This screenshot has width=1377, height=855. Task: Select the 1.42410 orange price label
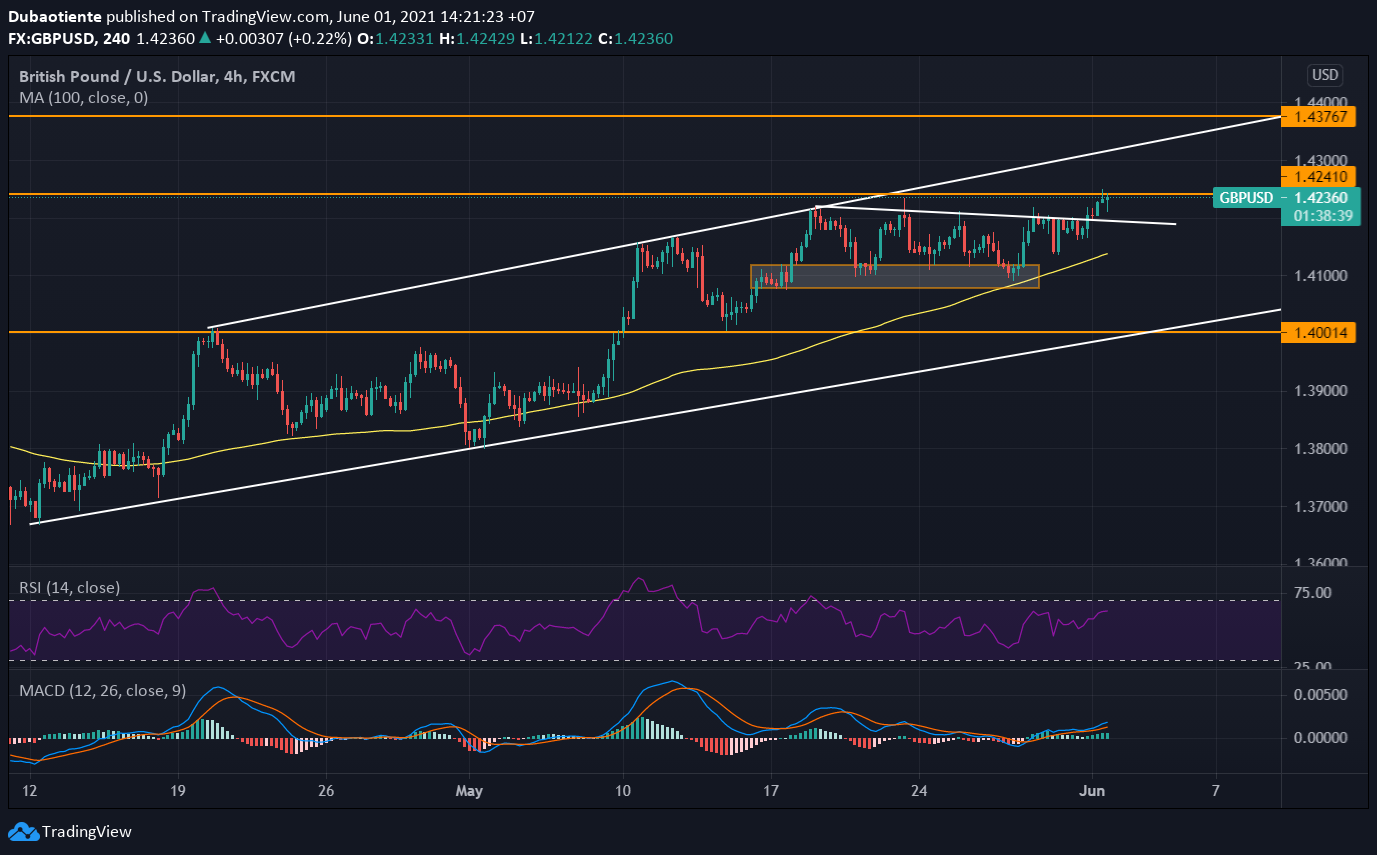pos(1318,176)
